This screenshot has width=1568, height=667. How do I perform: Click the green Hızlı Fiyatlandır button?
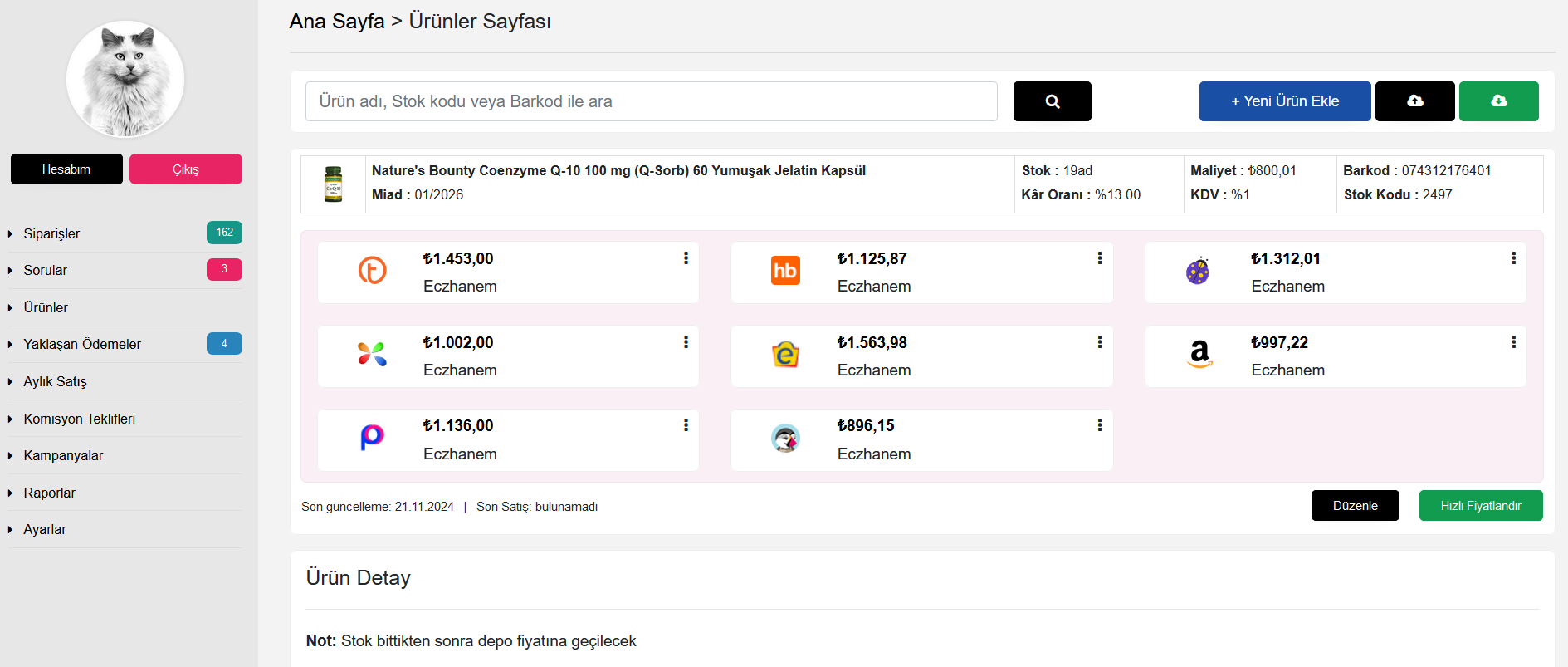[x=1480, y=506]
